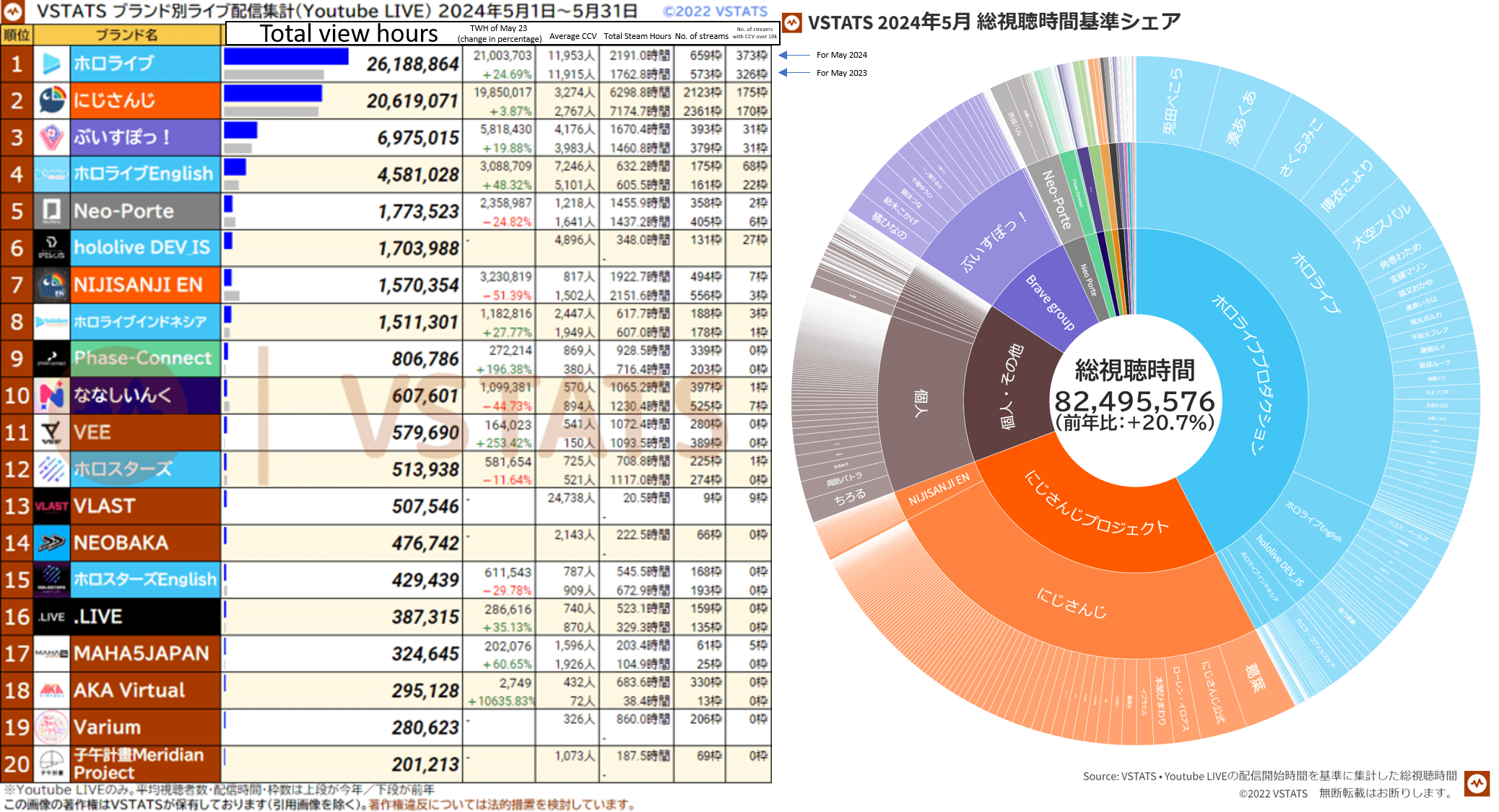The width and height of the screenshot is (1499, 812).
Task: Select the ホロスターズEnglish logo in rank 15
Action: [x=51, y=579]
